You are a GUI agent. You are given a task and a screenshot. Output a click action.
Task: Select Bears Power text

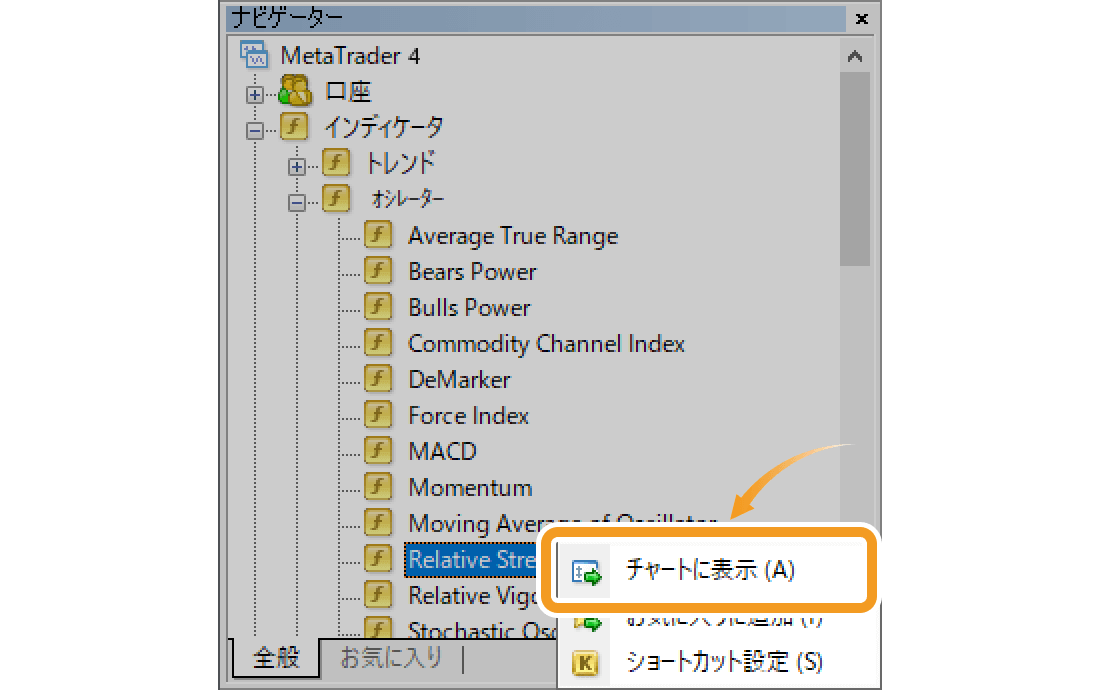point(472,271)
